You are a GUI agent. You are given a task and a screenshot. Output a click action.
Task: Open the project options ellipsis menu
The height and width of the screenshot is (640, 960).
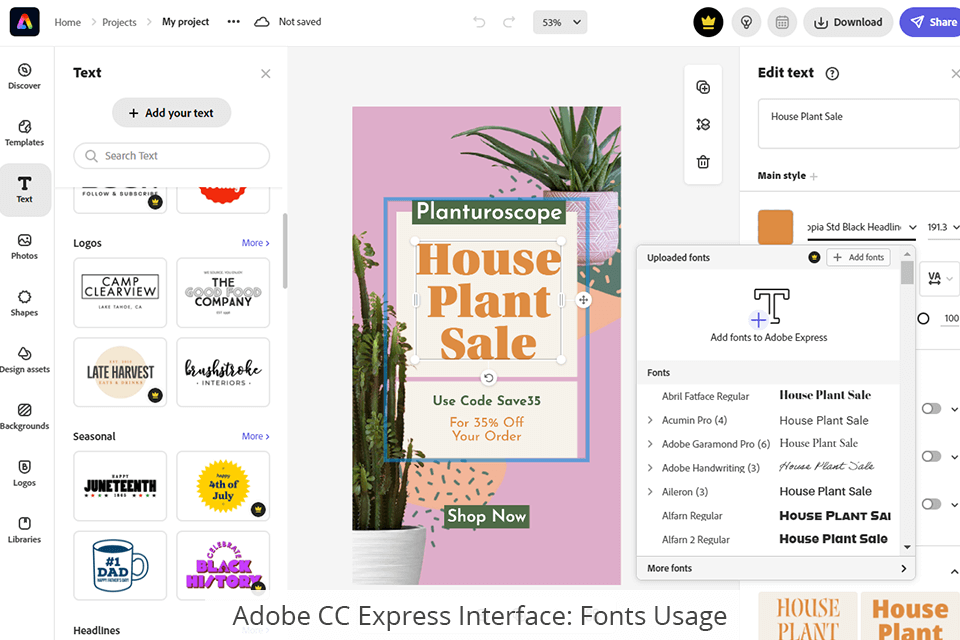pyautogui.click(x=233, y=21)
